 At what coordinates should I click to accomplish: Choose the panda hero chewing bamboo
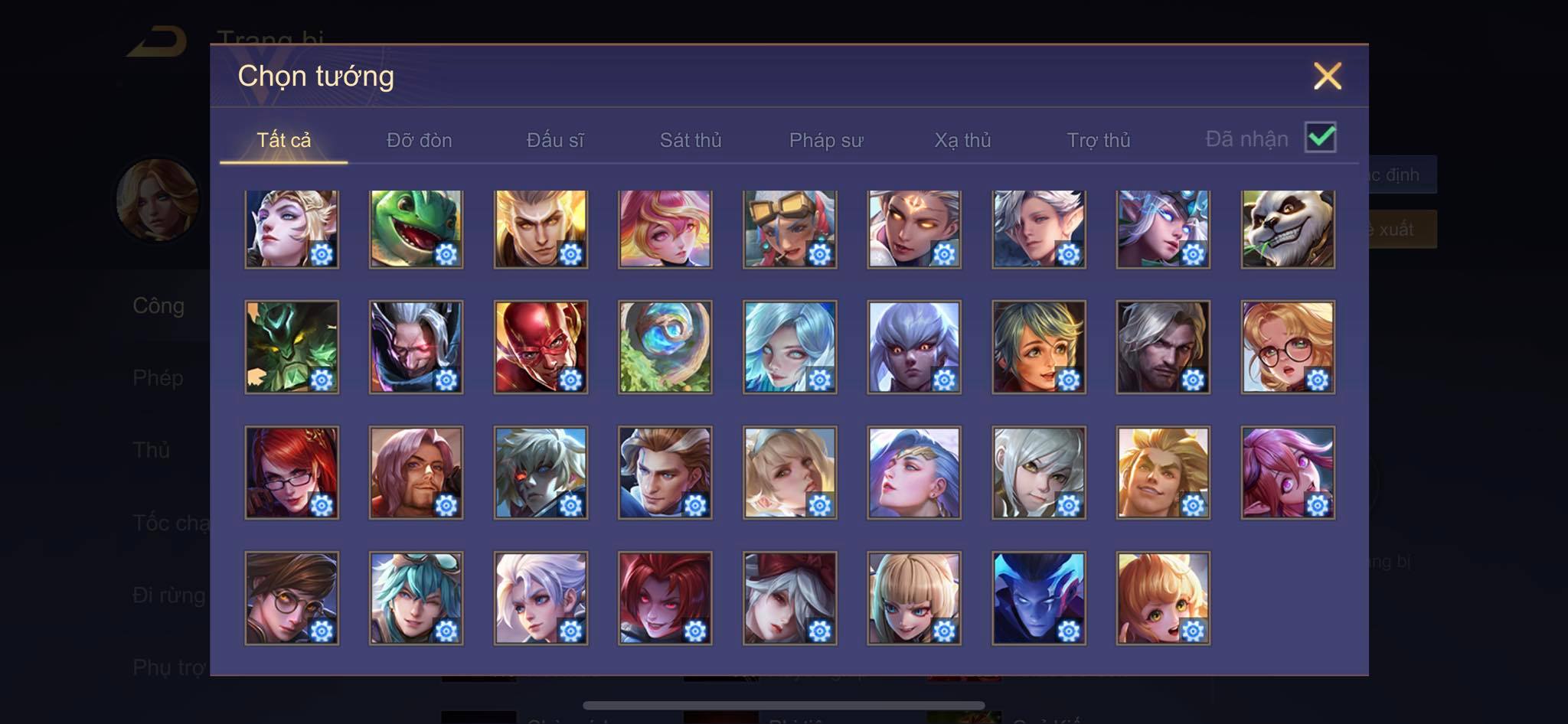[x=1288, y=229]
